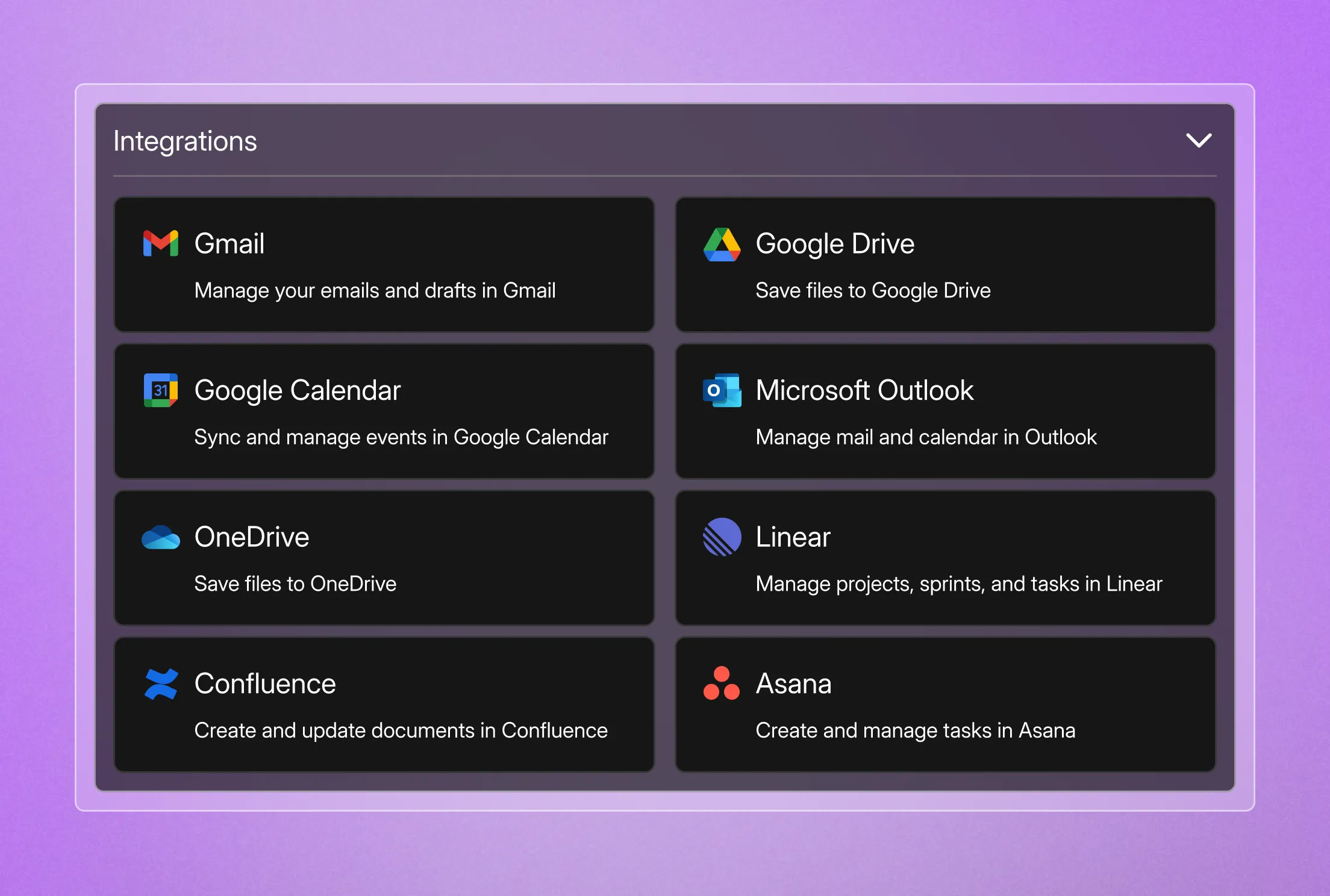Click the Gmail envelope icon
Image resolution: width=1330 pixels, height=896 pixels.
click(x=160, y=243)
